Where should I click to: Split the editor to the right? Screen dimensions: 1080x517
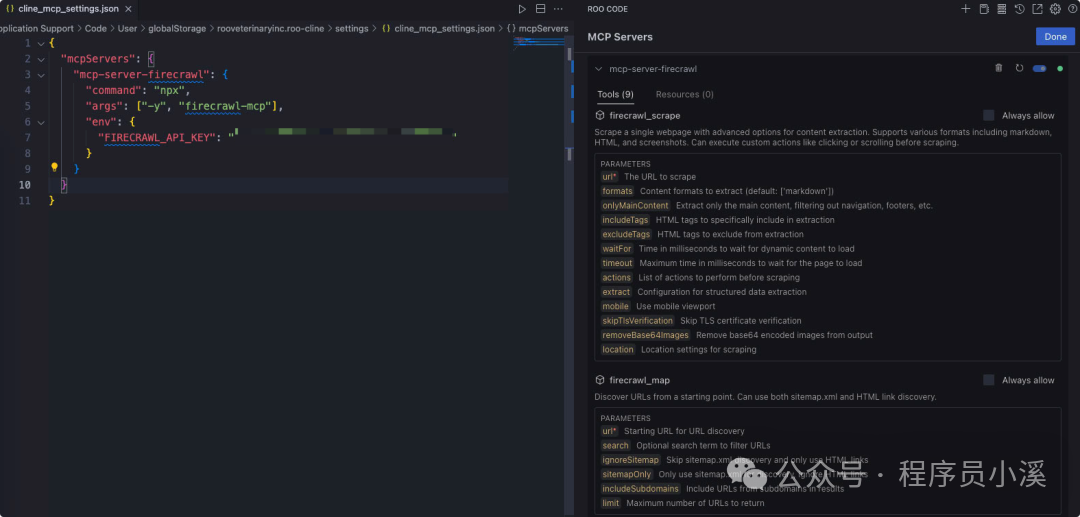click(541, 9)
